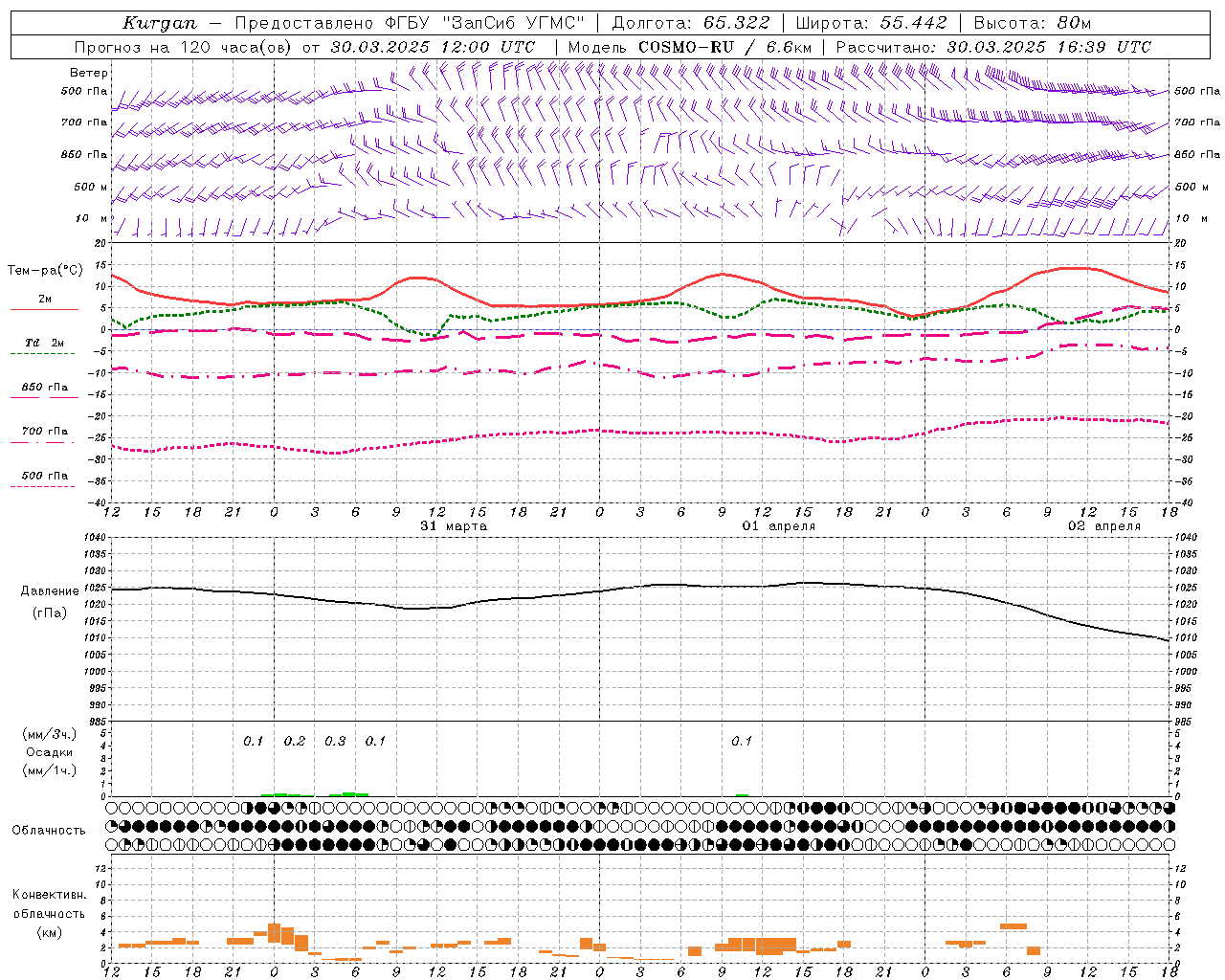
Task: Click the Облачность cloudiness label
Action: click(49, 831)
